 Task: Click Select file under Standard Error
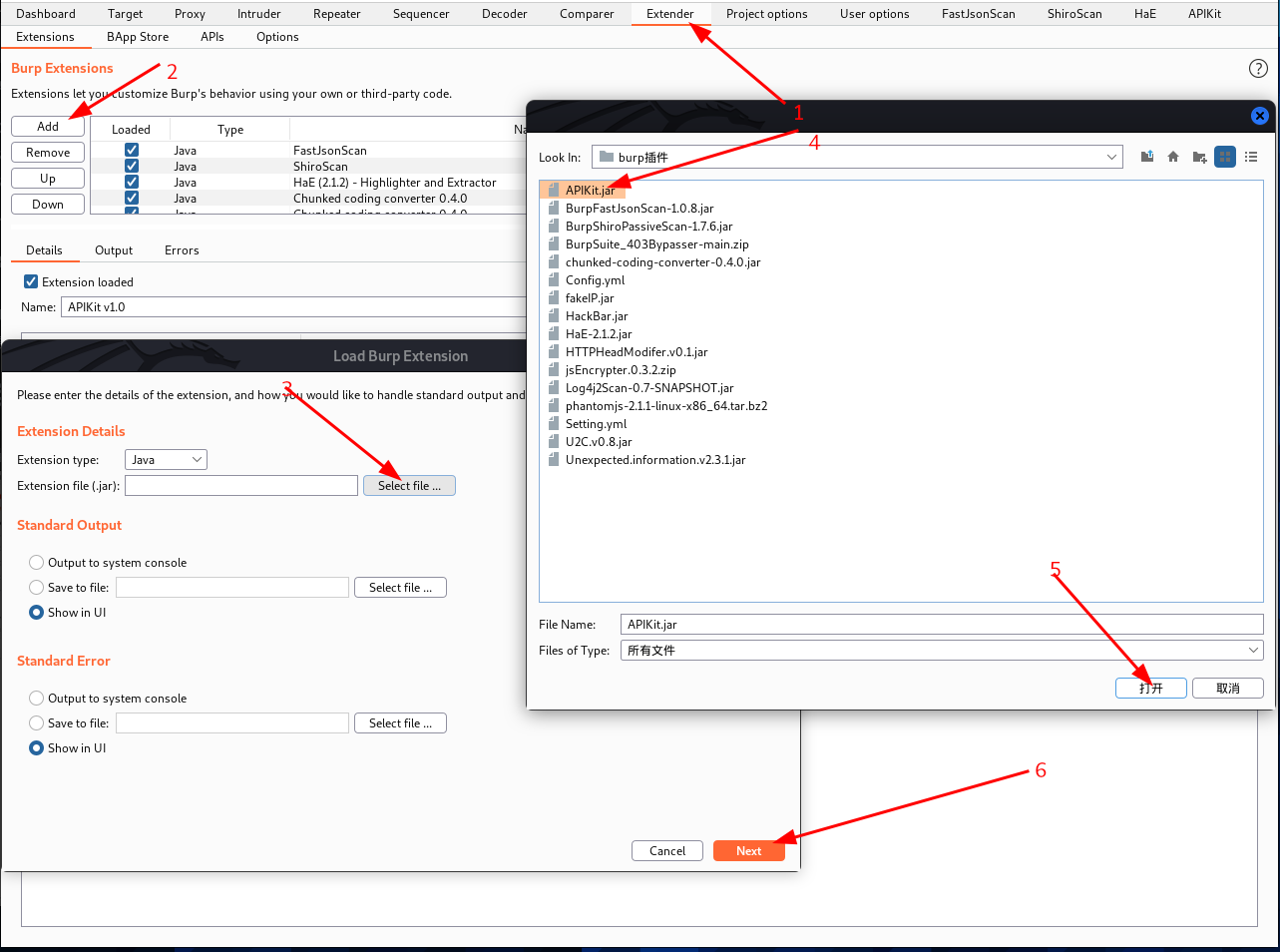pyautogui.click(x=400, y=723)
